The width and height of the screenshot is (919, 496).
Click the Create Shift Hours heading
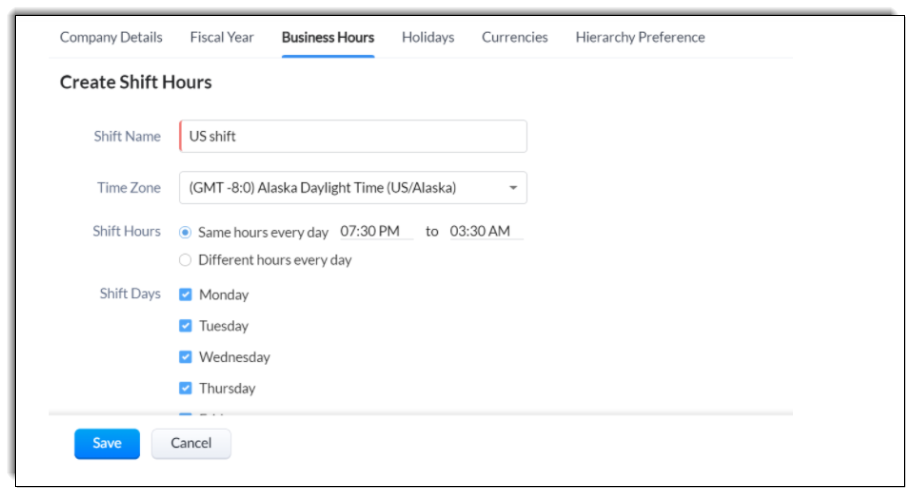click(135, 82)
